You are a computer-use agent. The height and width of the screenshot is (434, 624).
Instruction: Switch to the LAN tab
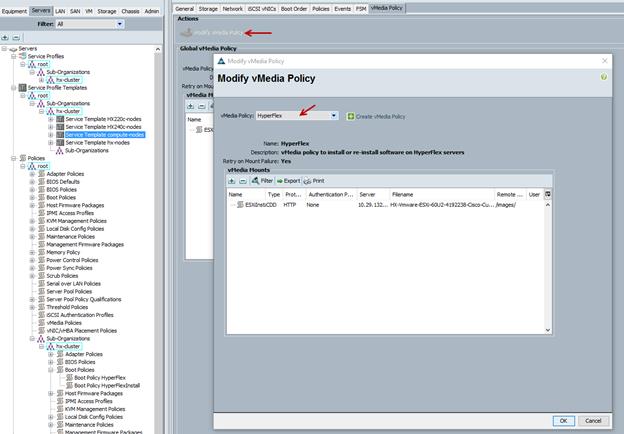[x=60, y=11]
